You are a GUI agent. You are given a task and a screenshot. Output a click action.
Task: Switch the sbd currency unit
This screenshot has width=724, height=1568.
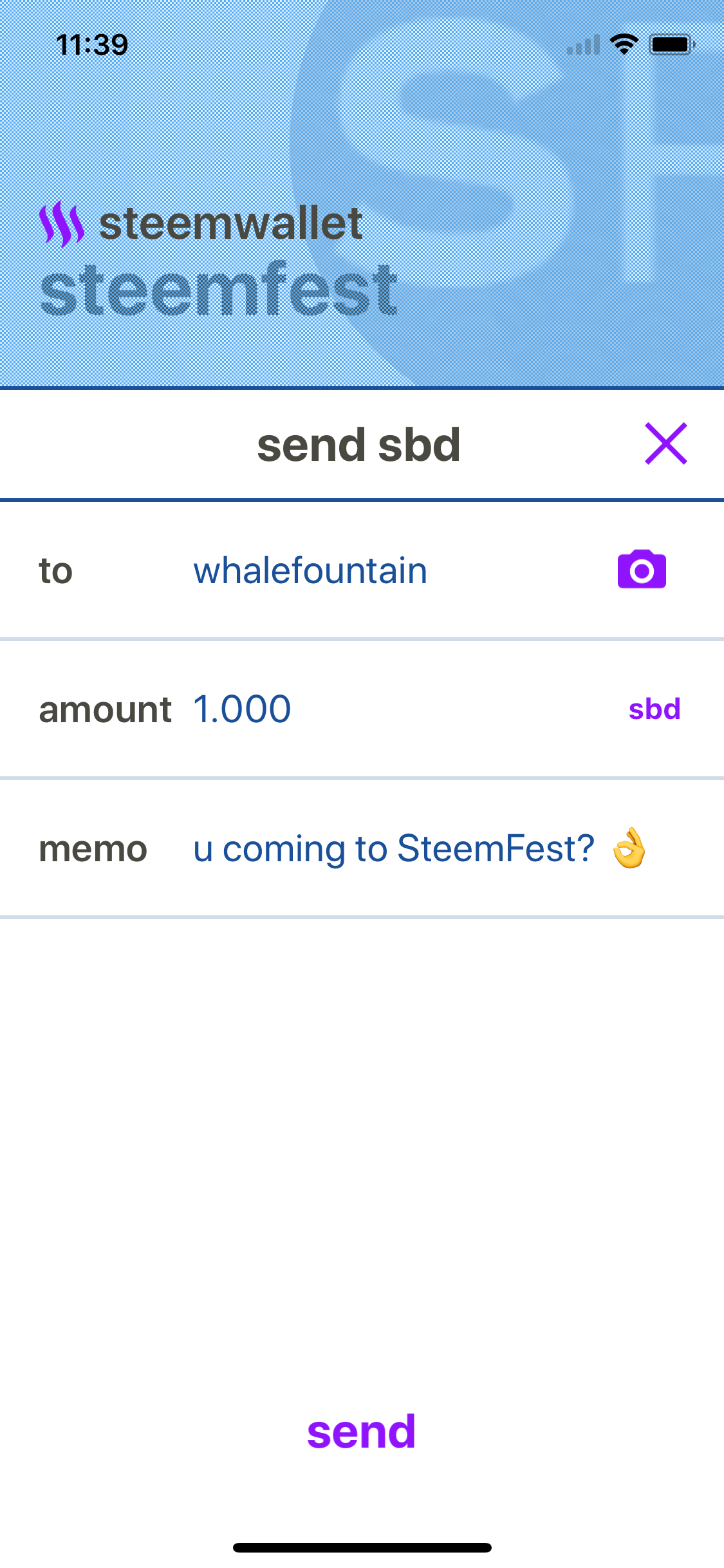654,709
